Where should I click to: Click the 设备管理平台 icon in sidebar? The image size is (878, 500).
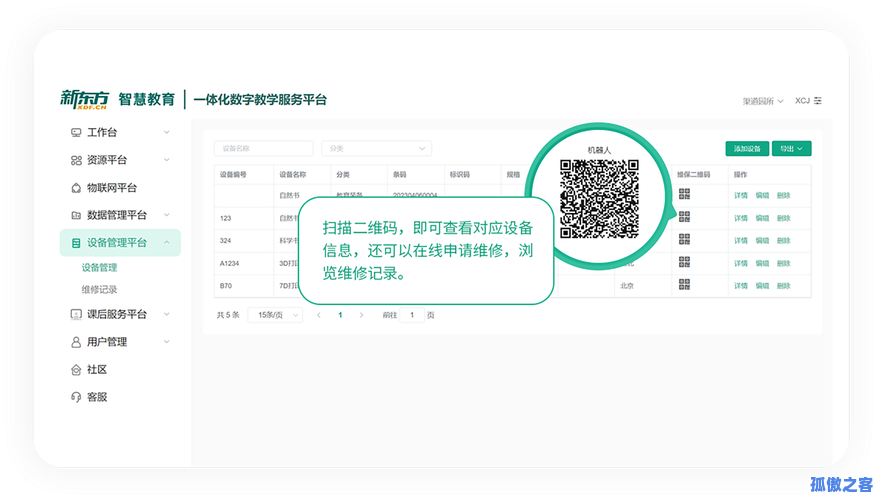[76, 243]
